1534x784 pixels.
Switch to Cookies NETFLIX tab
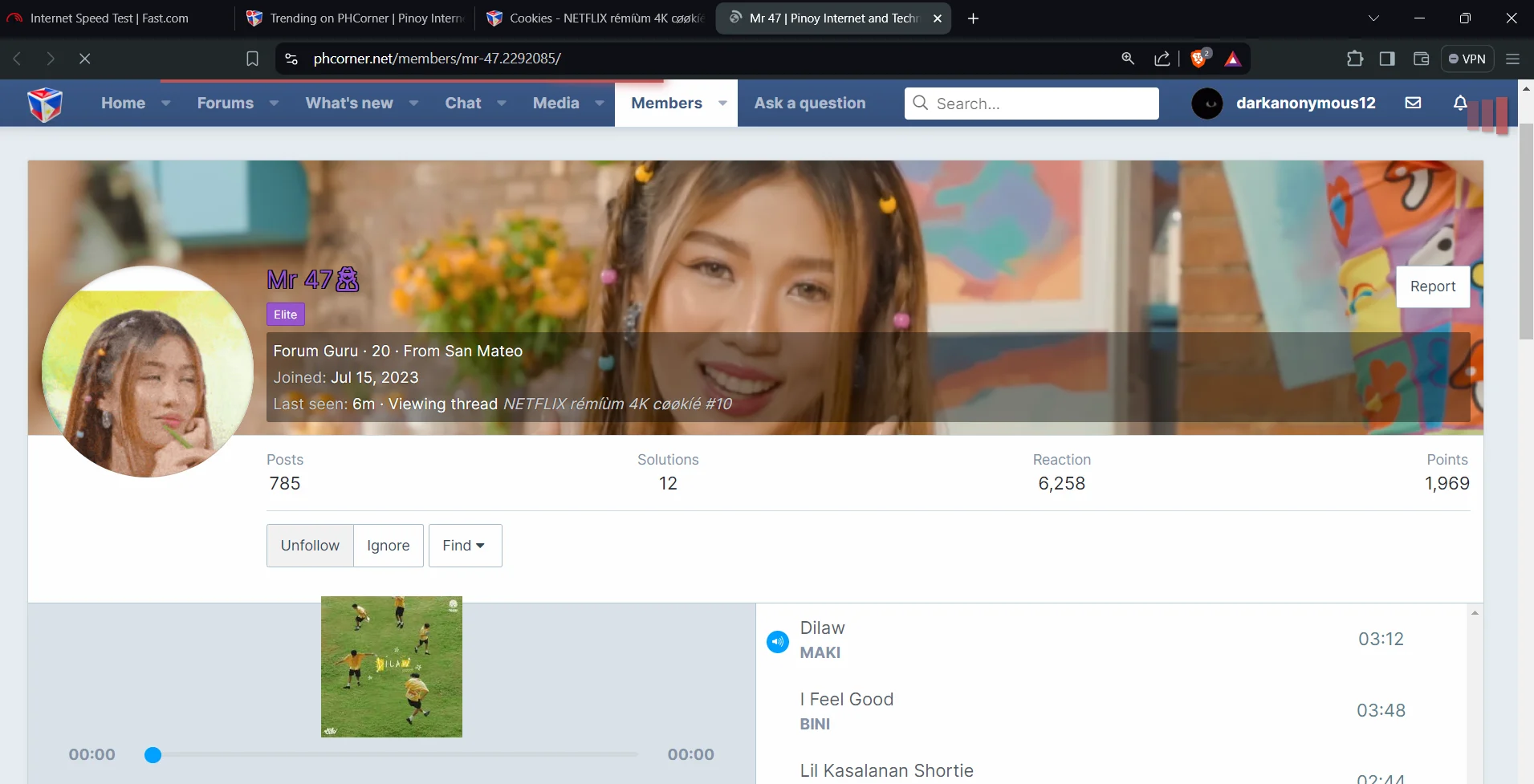pyautogui.click(x=595, y=18)
